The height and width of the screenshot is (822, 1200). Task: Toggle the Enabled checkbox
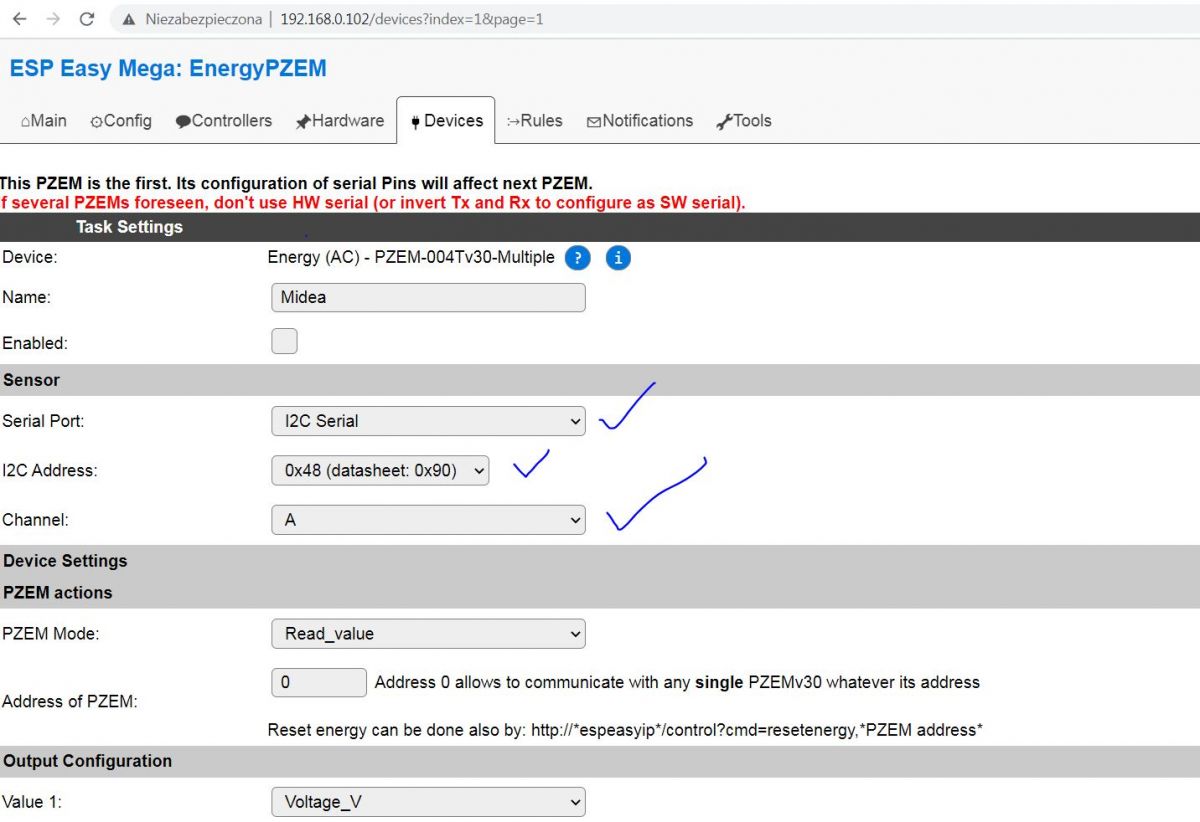(284, 342)
